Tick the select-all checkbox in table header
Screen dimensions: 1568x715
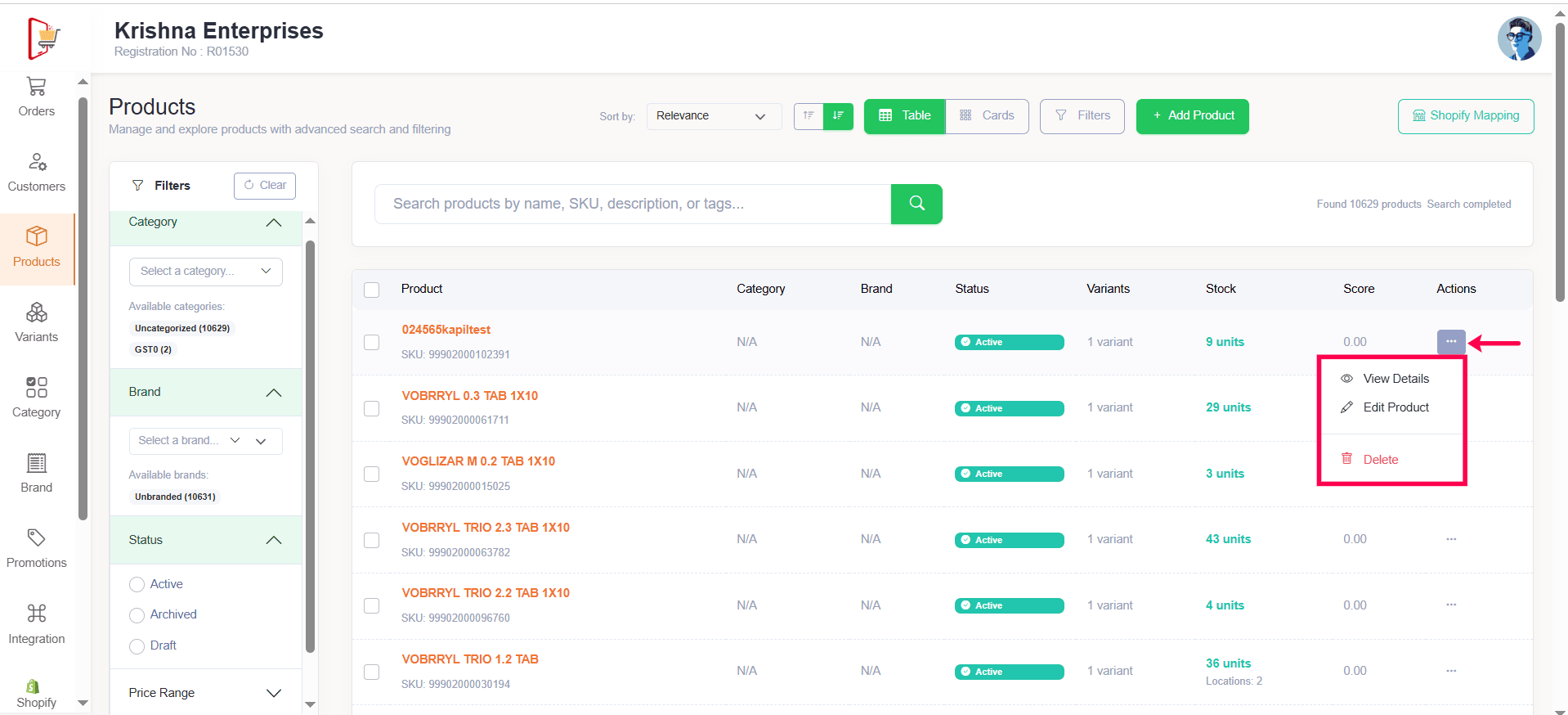372,290
